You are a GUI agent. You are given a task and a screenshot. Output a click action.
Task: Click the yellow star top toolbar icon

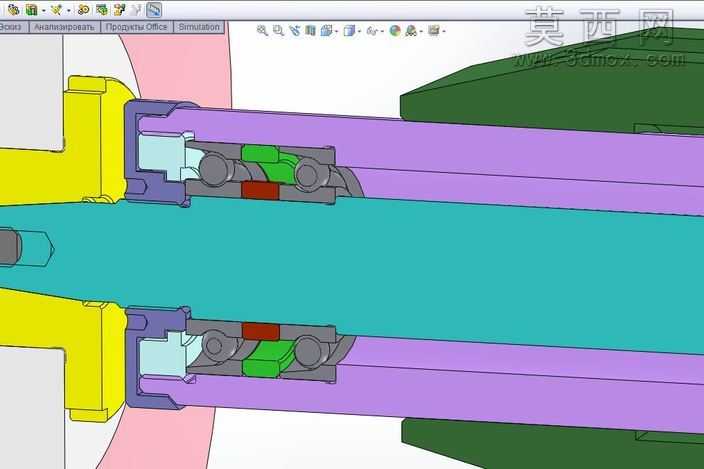click(x=56, y=9)
